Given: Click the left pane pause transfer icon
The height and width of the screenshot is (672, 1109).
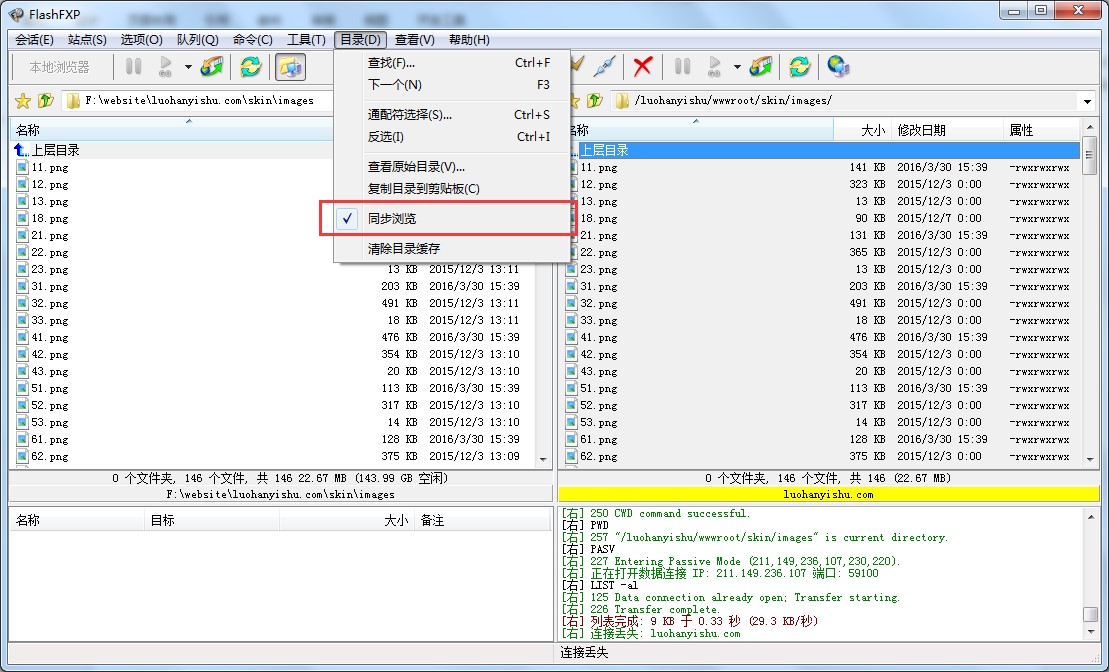Looking at the screenshot, I should pyautogui.click(x=133, y=67).
